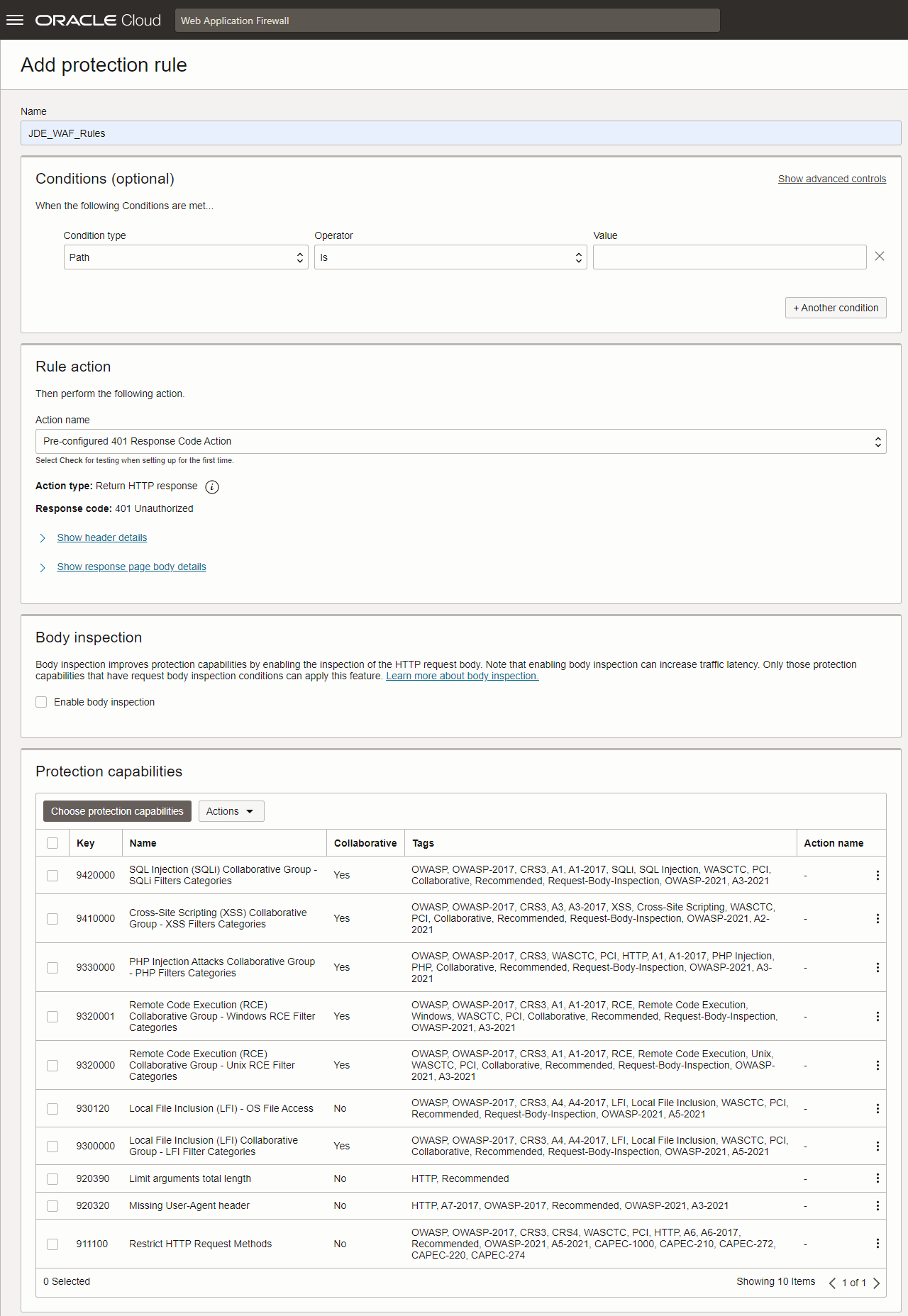Open row menu for key 9410000

point(877,918)
